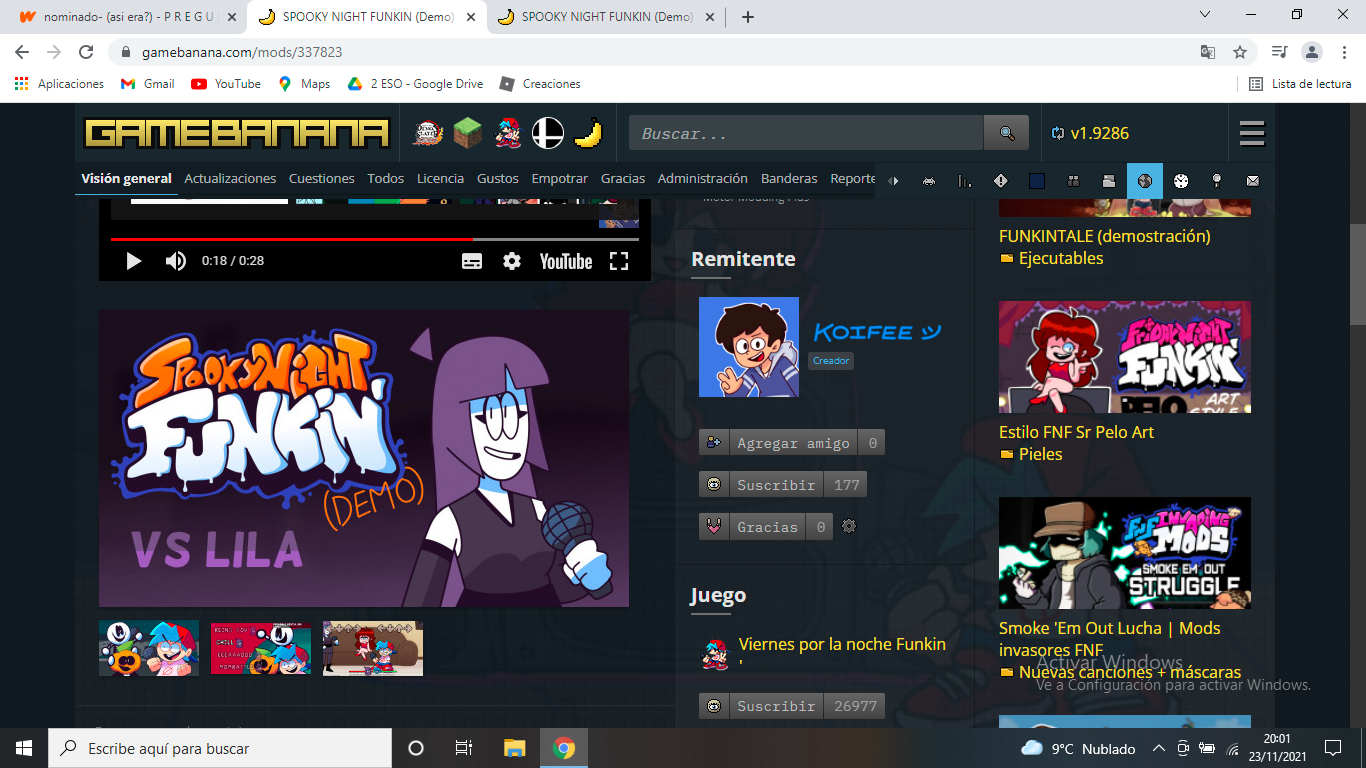The image size is (1366, 768).
Task: Open the Gustos tab
Action: pos(498,179)
